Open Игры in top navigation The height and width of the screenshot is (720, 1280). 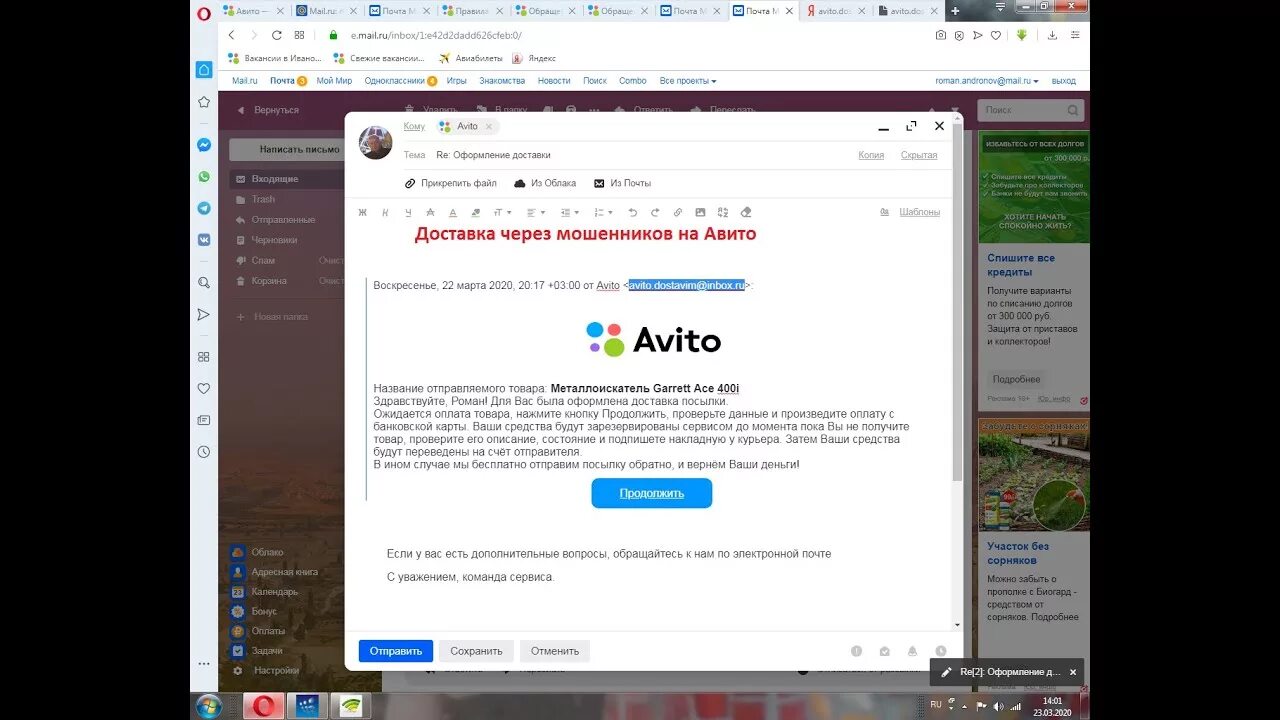point(456,81)
